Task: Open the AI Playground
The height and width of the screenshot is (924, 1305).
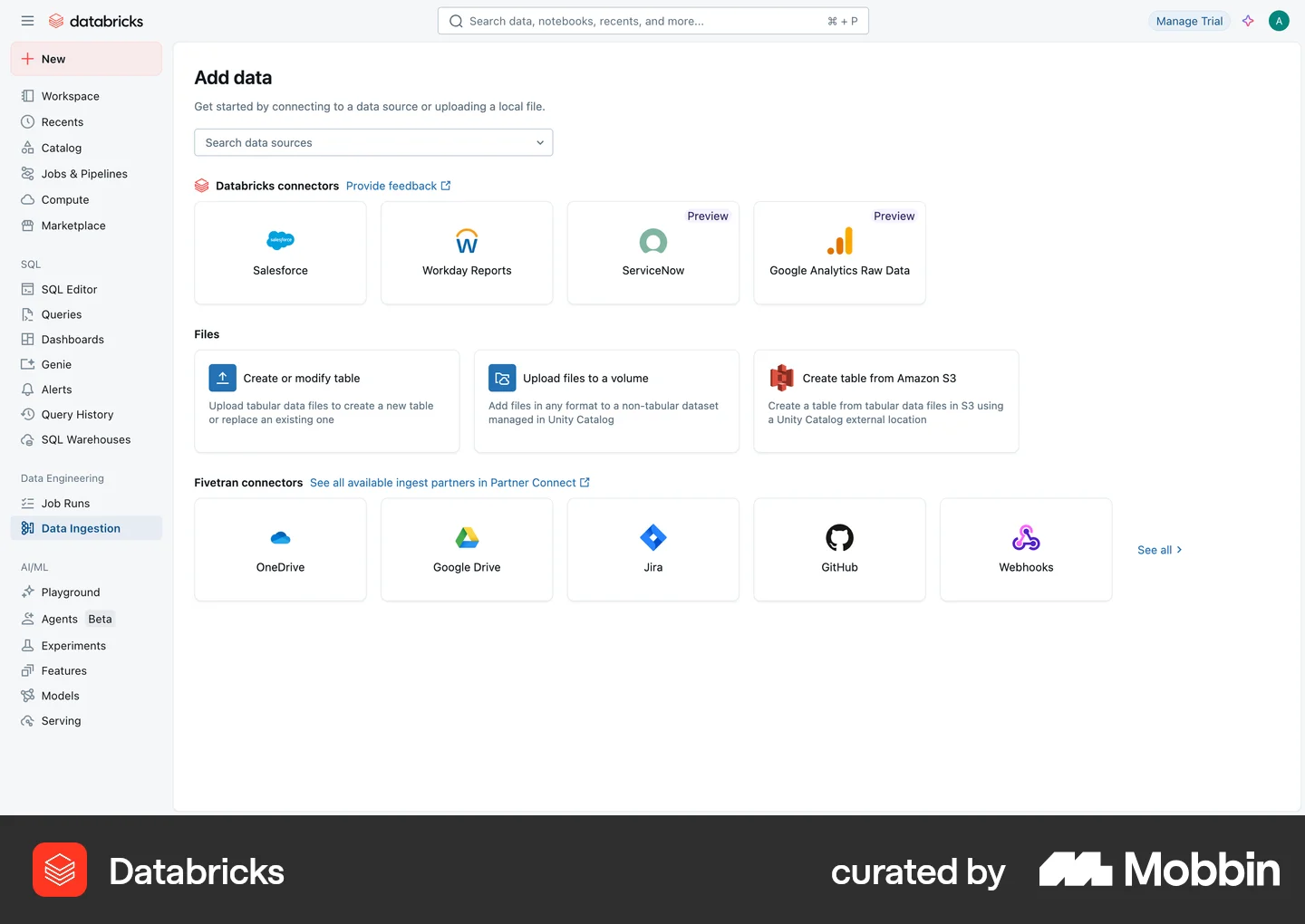Action: tap(86, 592)
